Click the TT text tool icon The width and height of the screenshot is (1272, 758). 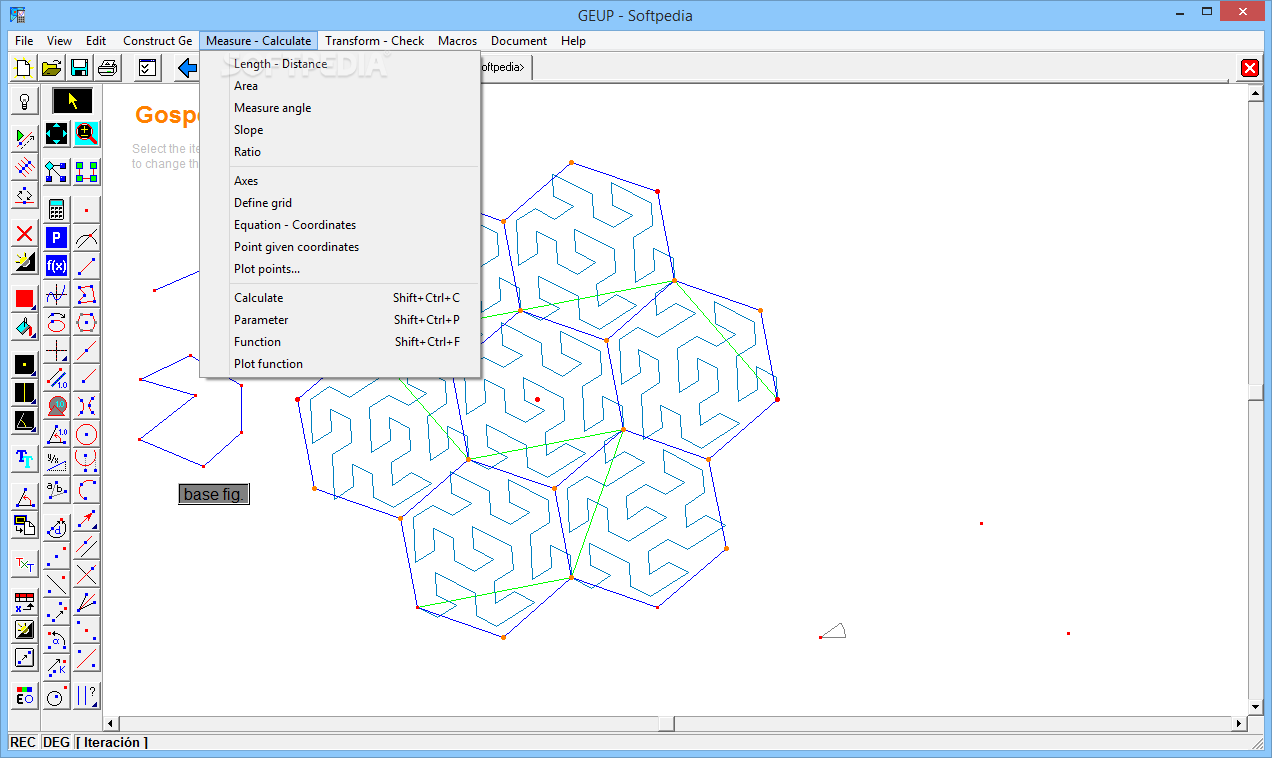click(x=25, y=459)
